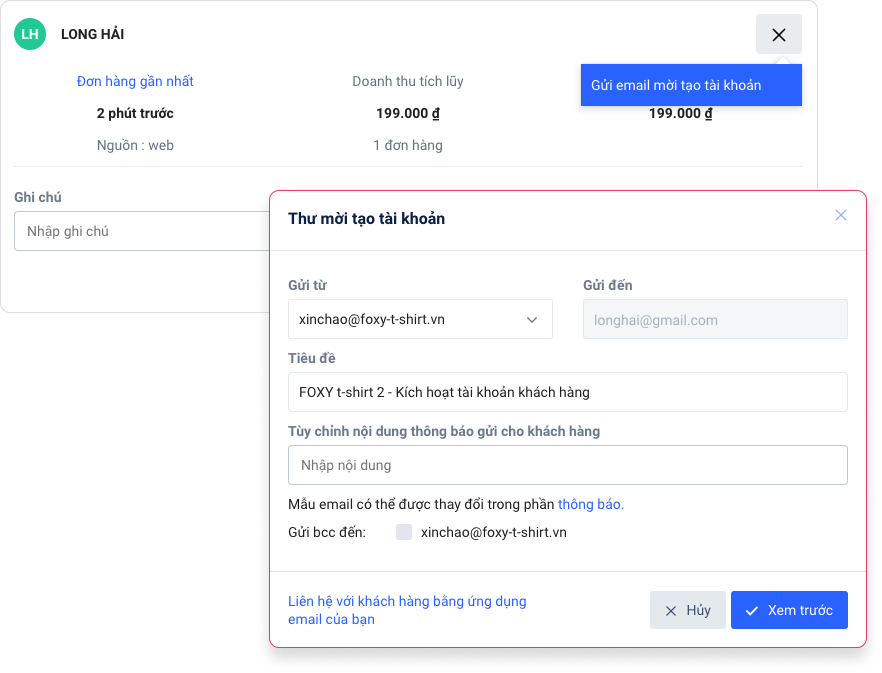
Task: Click the Thư mời tạo tài khoản title
Action: point(366,218)
